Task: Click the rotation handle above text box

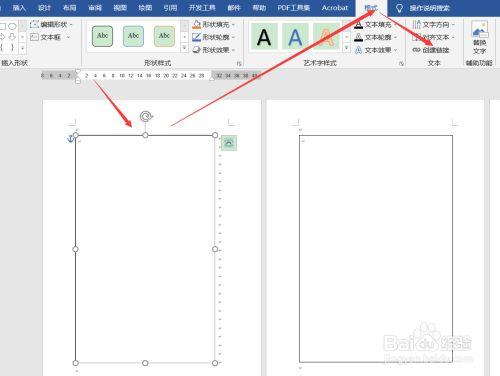Action: point(146,117)
